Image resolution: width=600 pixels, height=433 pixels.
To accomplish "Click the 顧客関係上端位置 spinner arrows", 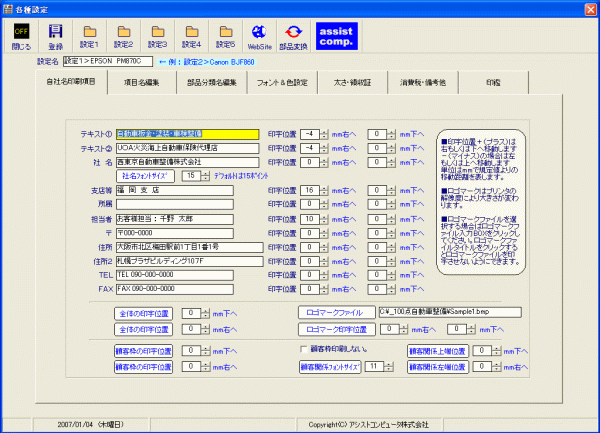I will 497,351.
